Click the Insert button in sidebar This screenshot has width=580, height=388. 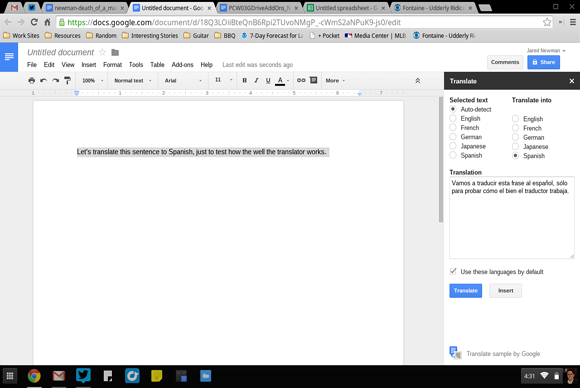(x=505, y=291)
